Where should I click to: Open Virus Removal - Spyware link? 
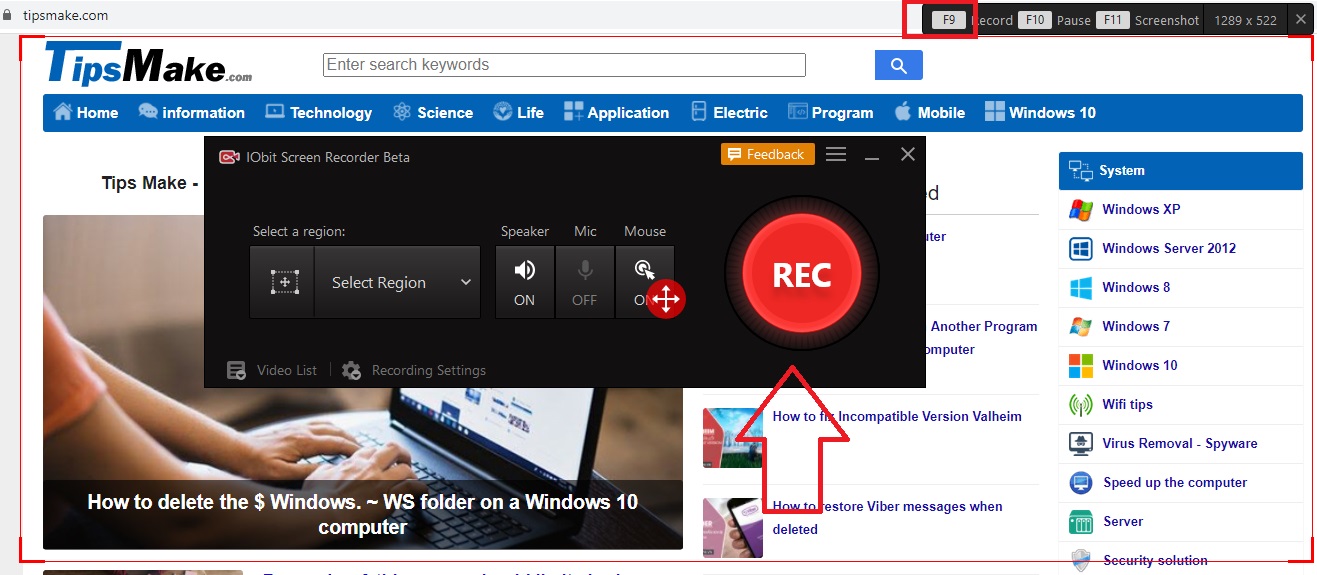(1180, 443)
